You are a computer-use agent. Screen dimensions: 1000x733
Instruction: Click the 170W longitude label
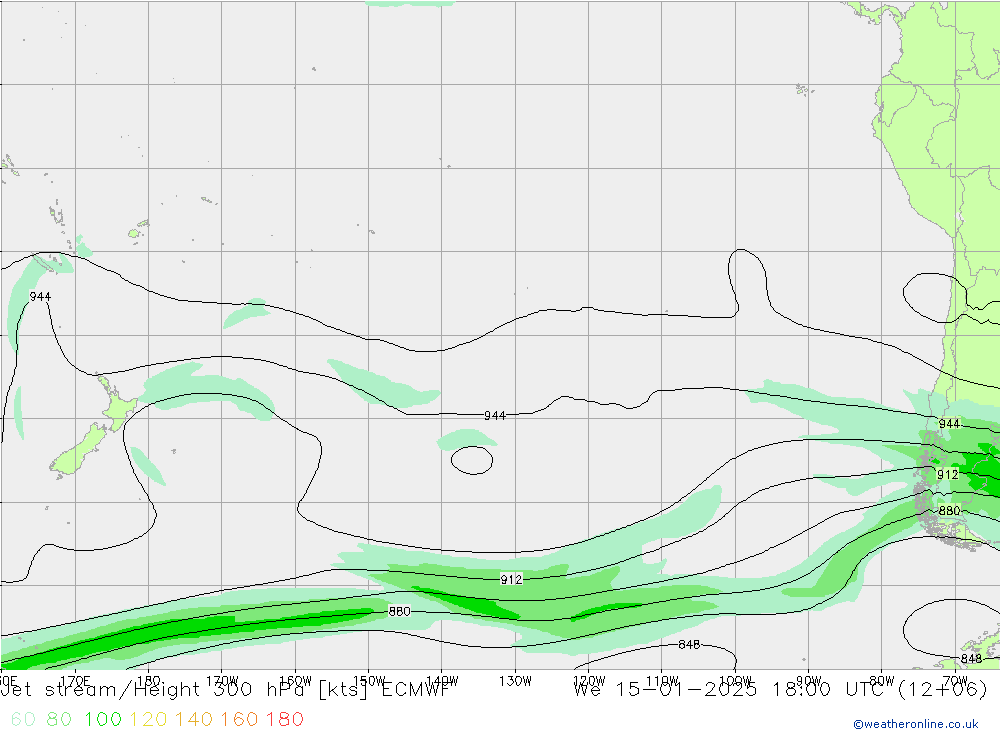coord(222,681)
